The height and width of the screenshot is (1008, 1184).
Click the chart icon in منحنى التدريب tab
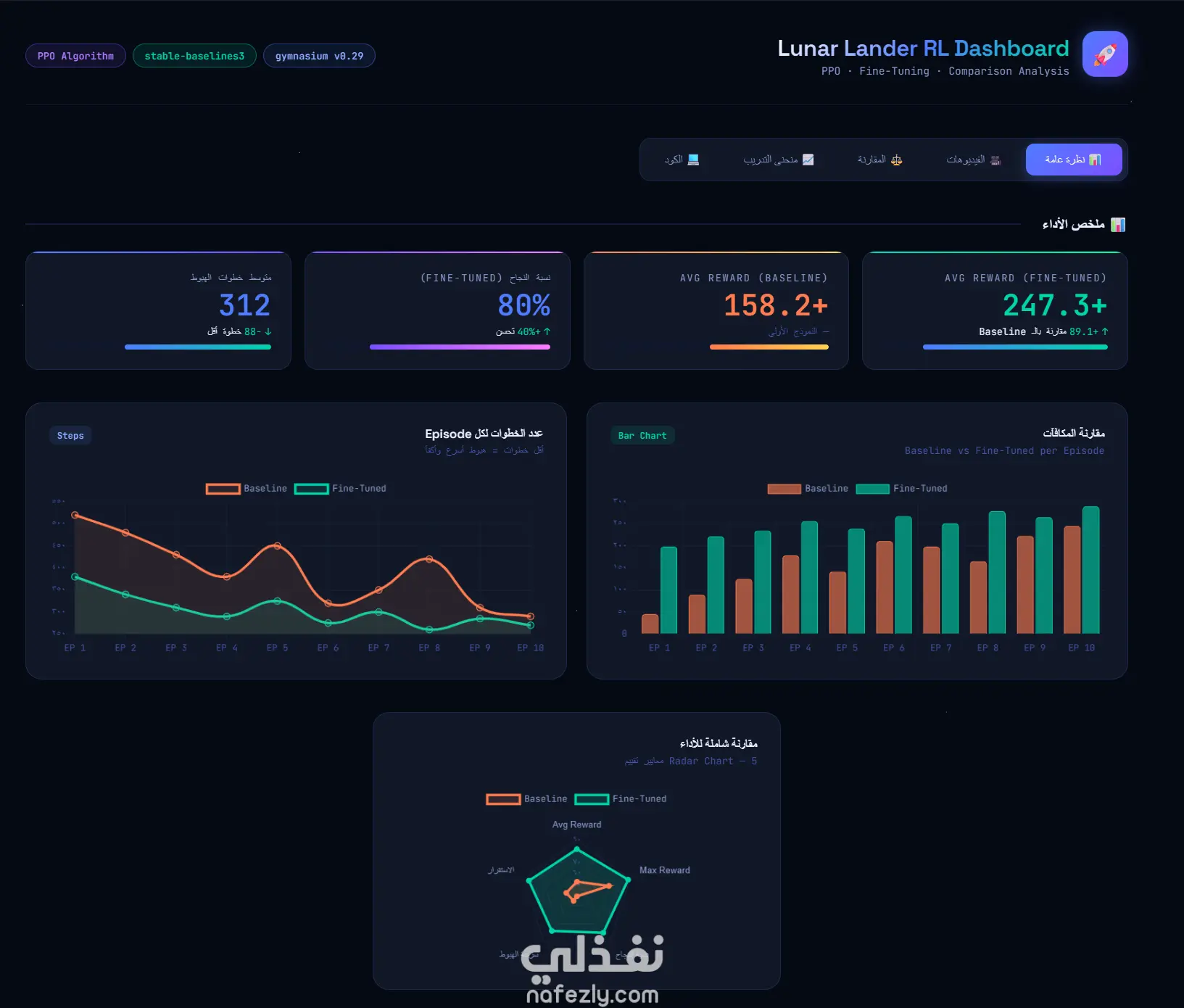click(x=808, y=160)
